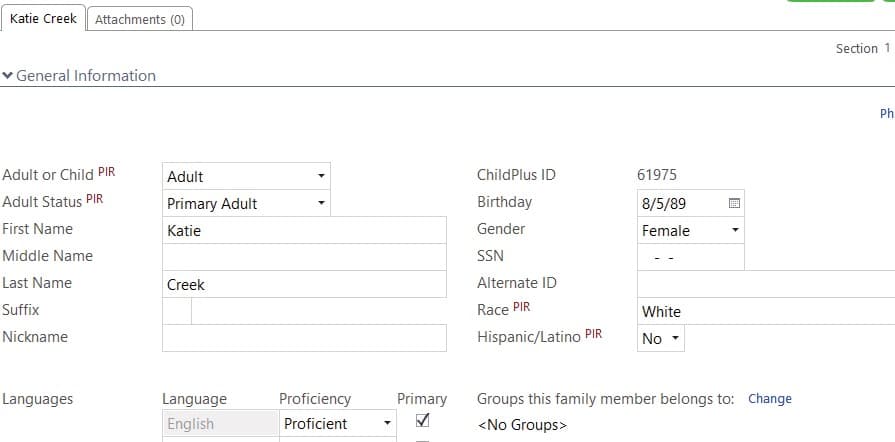Click the Nickname text field
The height and width of the screenshot is (442, 895).
point(304,338)
